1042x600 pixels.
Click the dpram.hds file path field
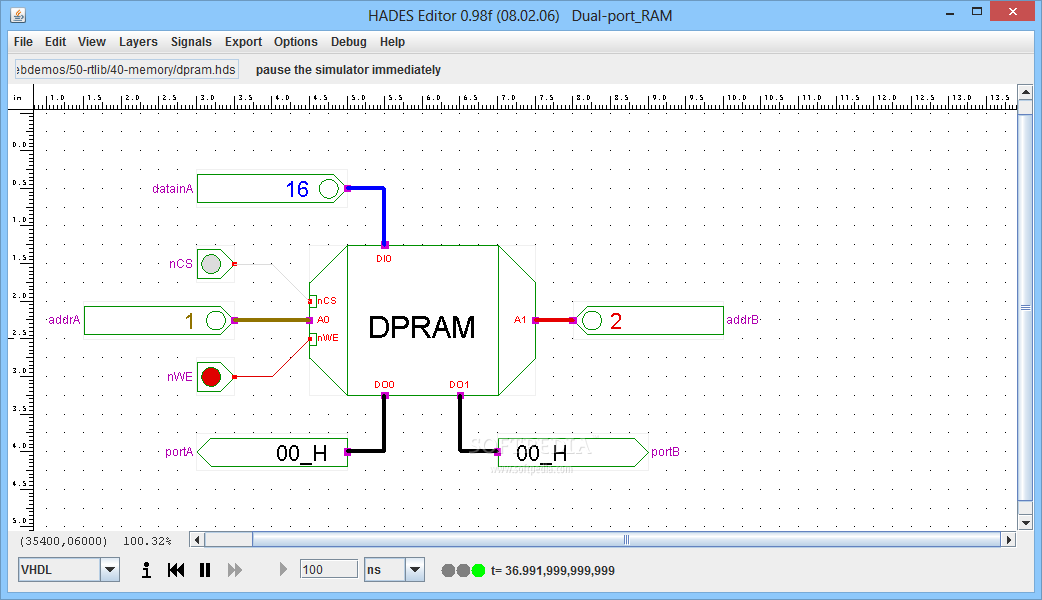126,70
